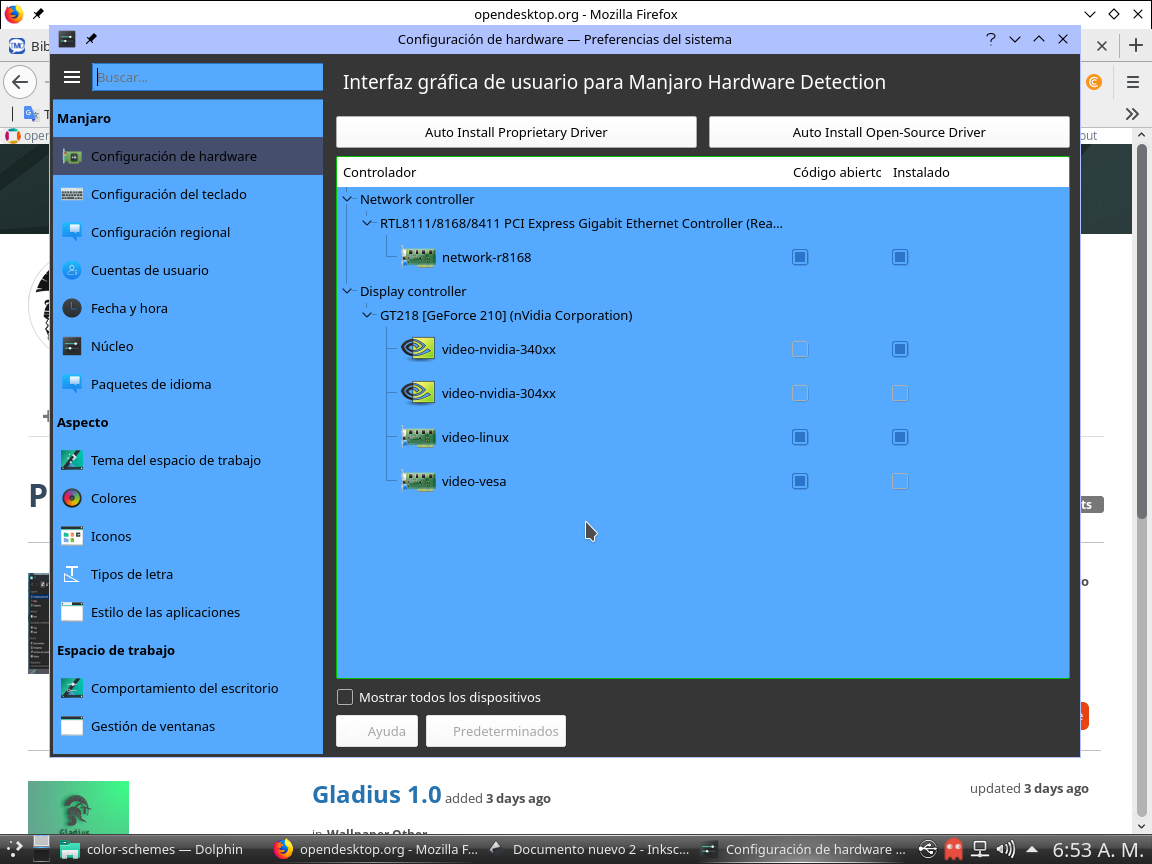This screenshot has height=864, width=1152.
Task: Select video-nvidia-340xx Nvidia icon
Action: pyautogui.click(x=418, y=349)
